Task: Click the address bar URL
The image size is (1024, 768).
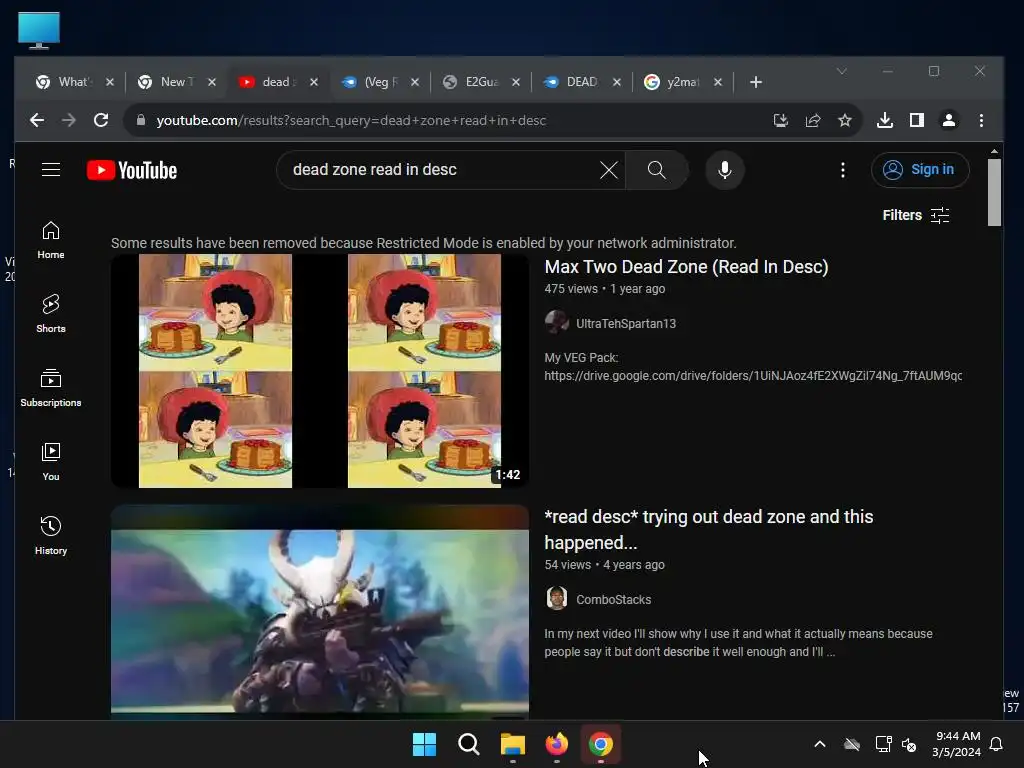Action: pyautogui.click(x=351, y=121)
